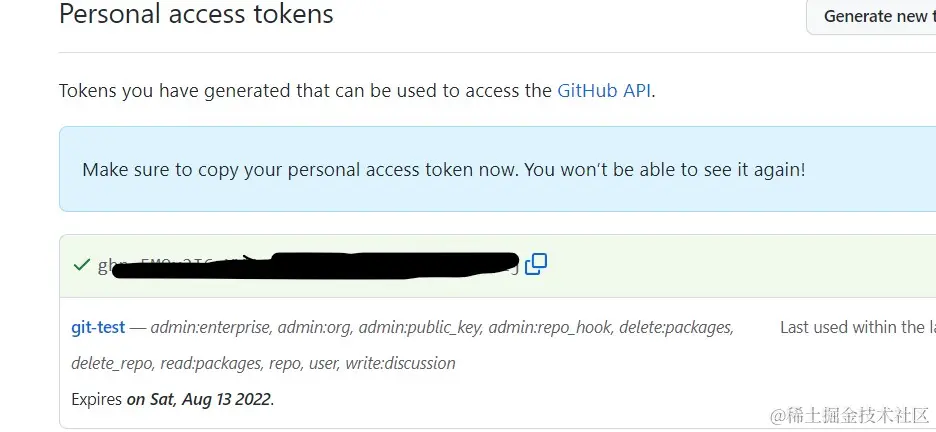Click the admin:enterprise scope text
The width and height of the screenshot is (936, 432).
click(212, 327)
